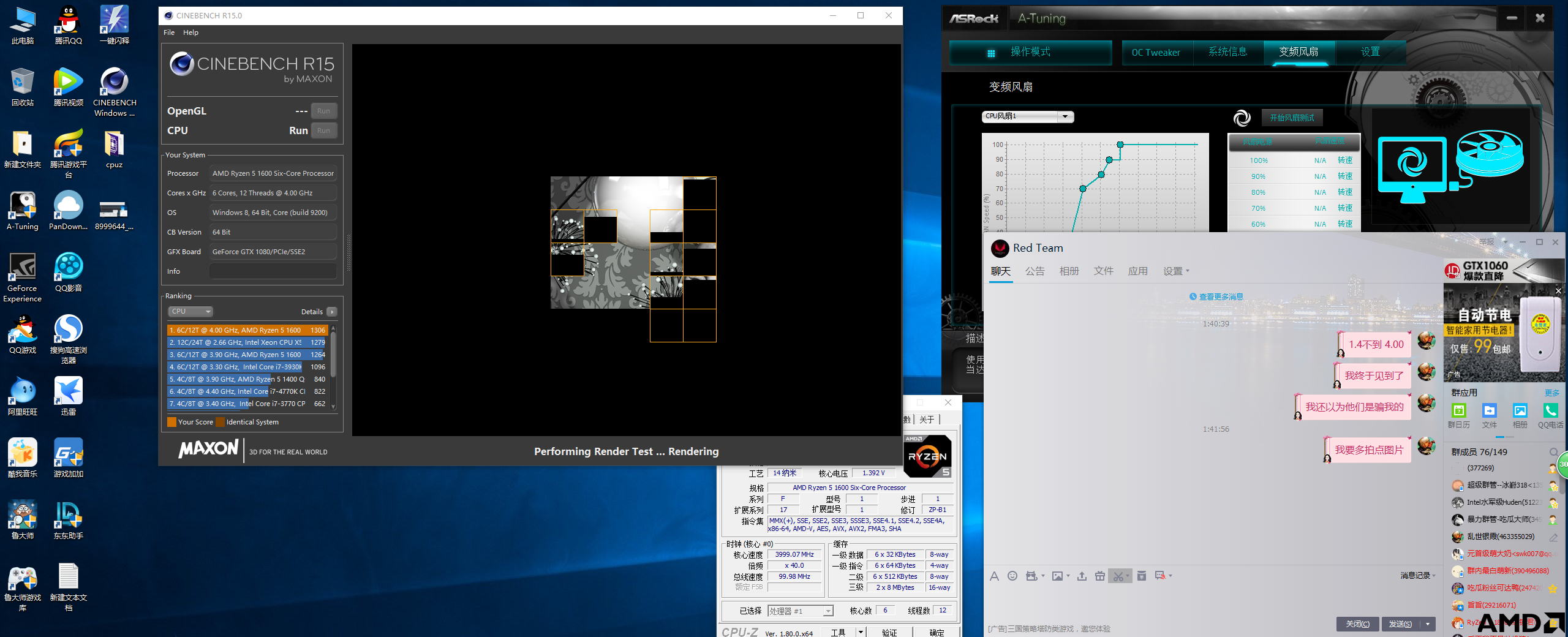Close the 自动节电 advertisement banner

tap(1559, 290)
